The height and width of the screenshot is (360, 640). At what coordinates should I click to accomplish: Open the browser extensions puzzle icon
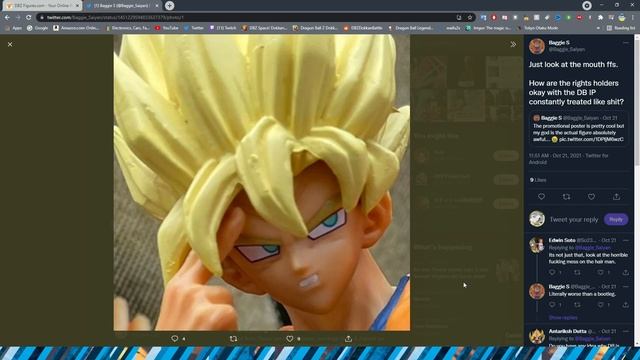(x=600, y=18)
